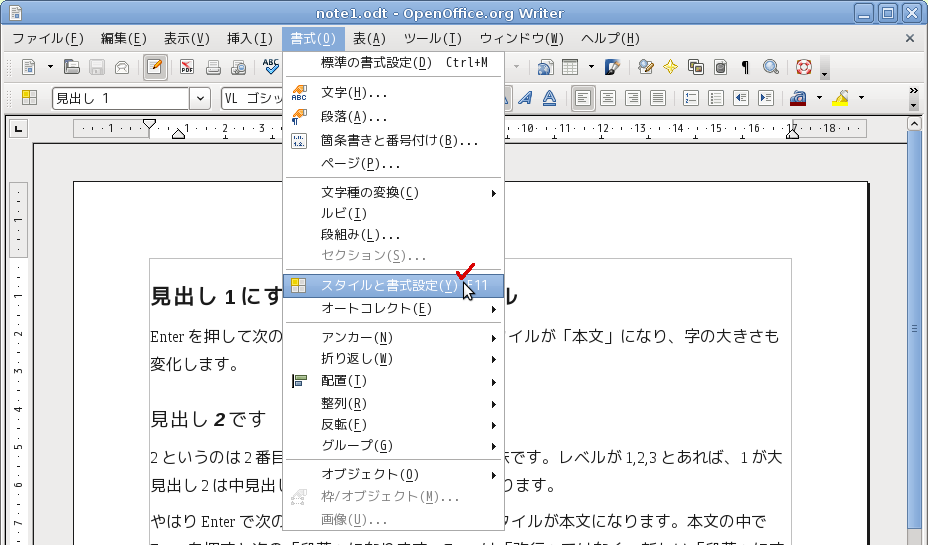Run the ABC spellcheck icon
Screen dimensions: 928x545
[271, 67]
